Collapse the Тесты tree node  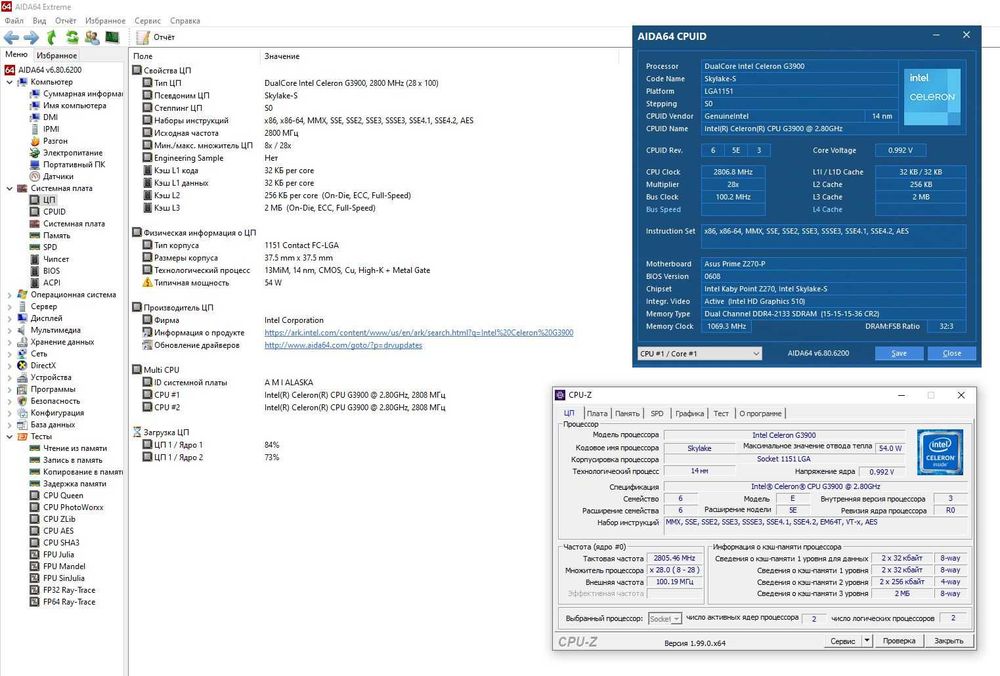pos(10,436)
